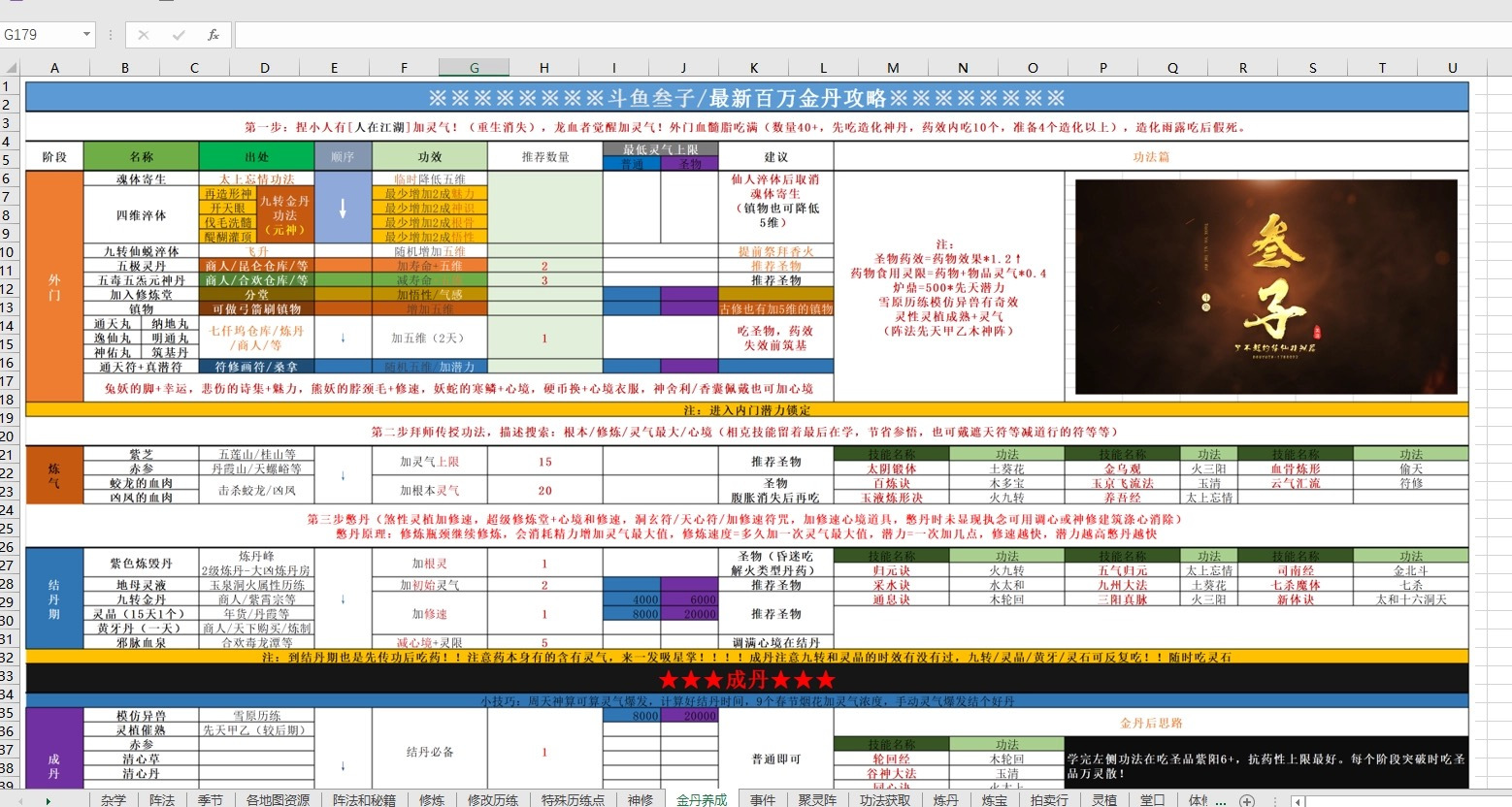The width and height of the screenshot is (1512, 807).
Task: Switch to the 阵法 sheet tab
Action: coord(162,799)
